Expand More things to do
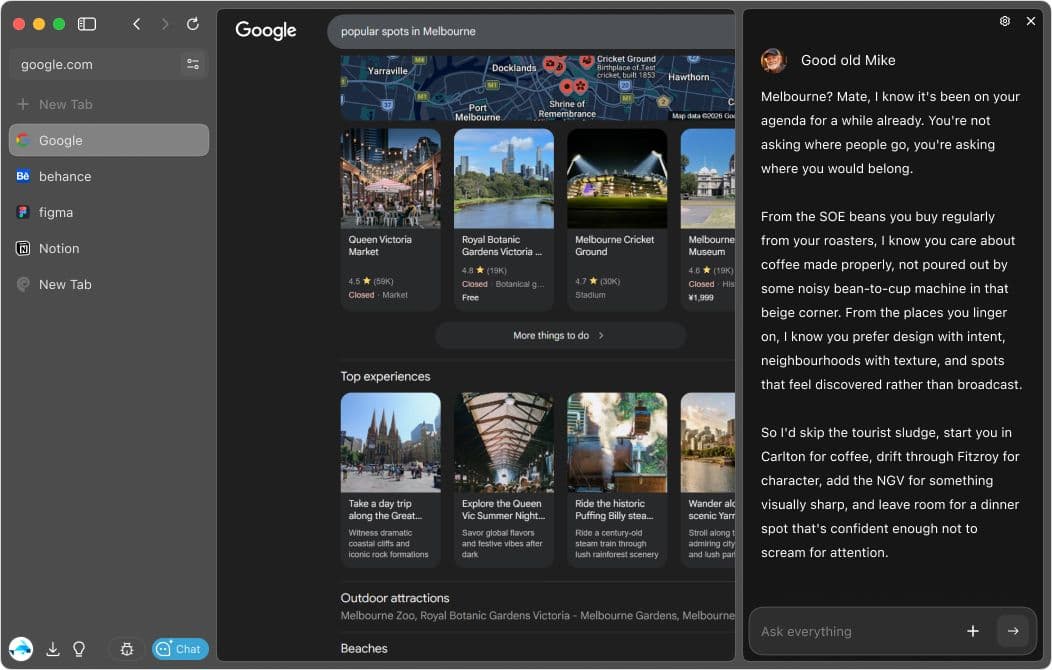The height and width of the screenshot is (670, 1052). coord(559,336)
